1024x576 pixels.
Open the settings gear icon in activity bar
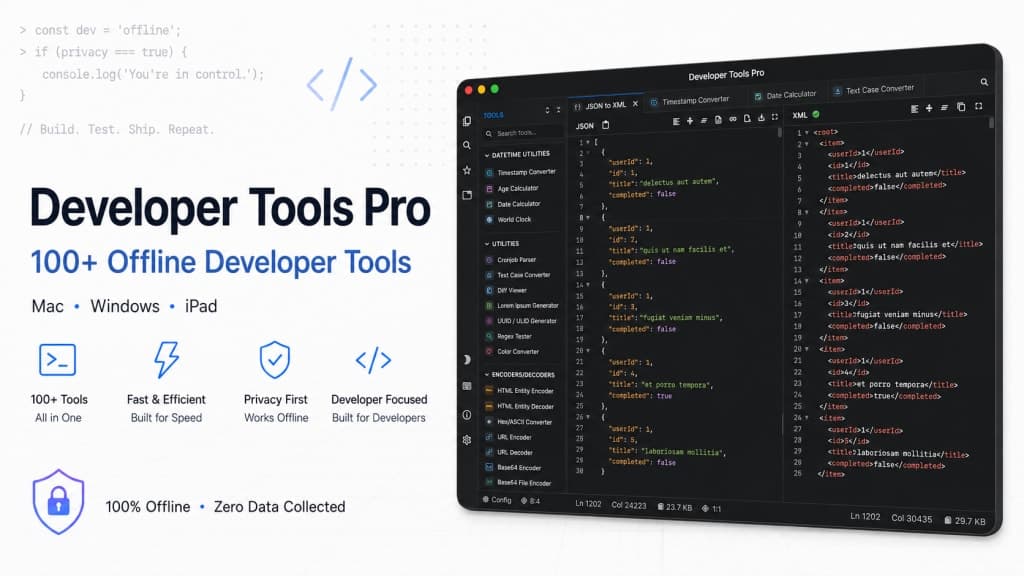[466, 440]
